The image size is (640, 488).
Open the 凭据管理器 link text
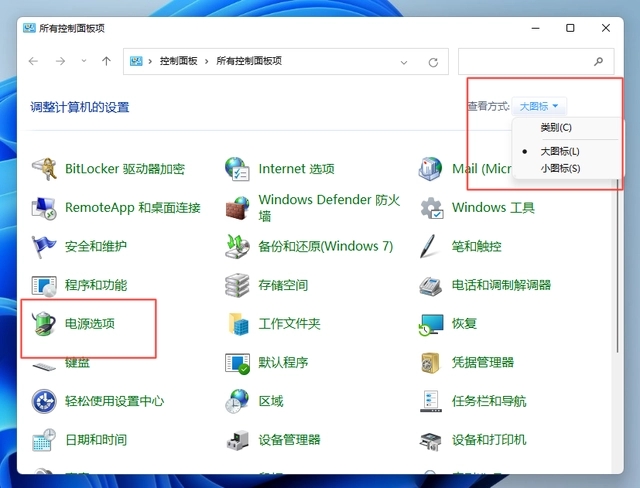(x=482, y=362)
